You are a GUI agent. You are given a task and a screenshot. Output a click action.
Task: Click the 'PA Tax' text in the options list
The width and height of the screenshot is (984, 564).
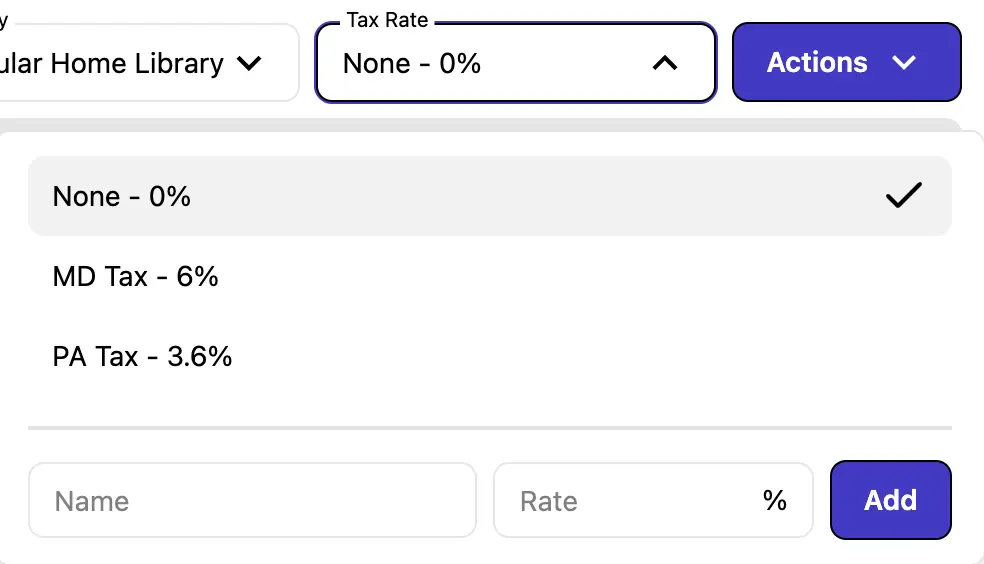click(95, 356)
